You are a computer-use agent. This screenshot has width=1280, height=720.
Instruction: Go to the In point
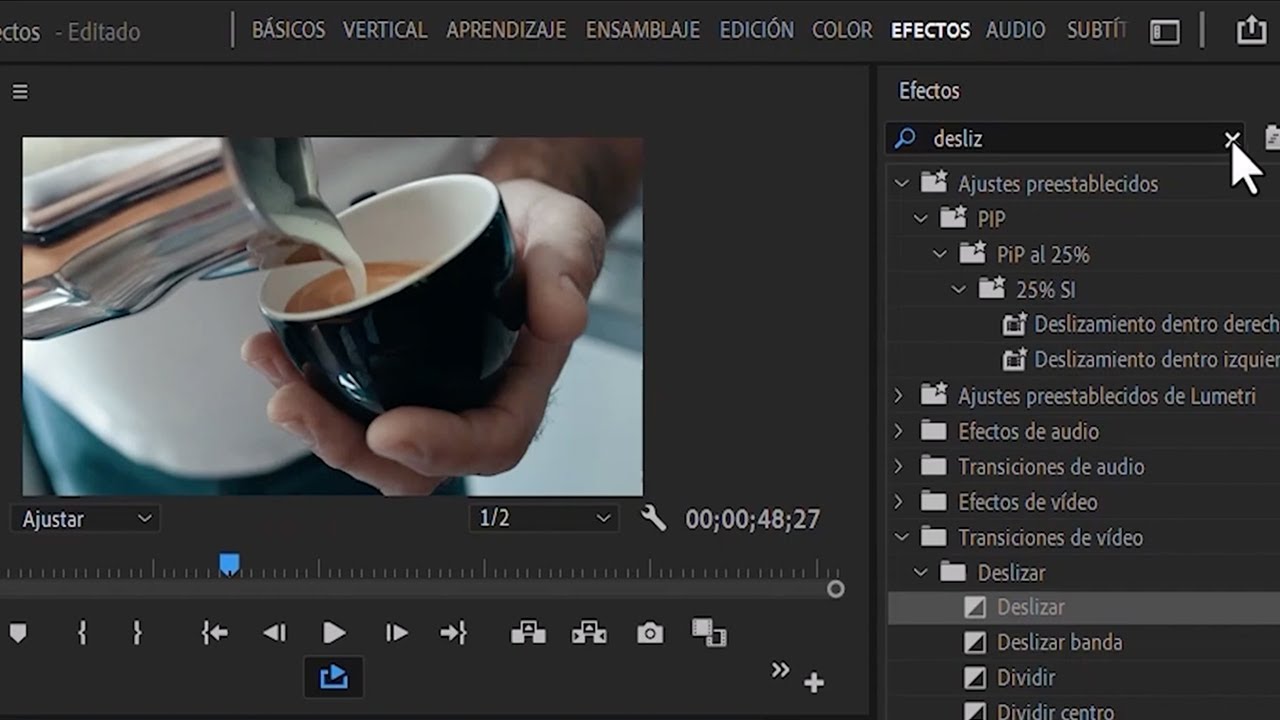tap(215, 633)
